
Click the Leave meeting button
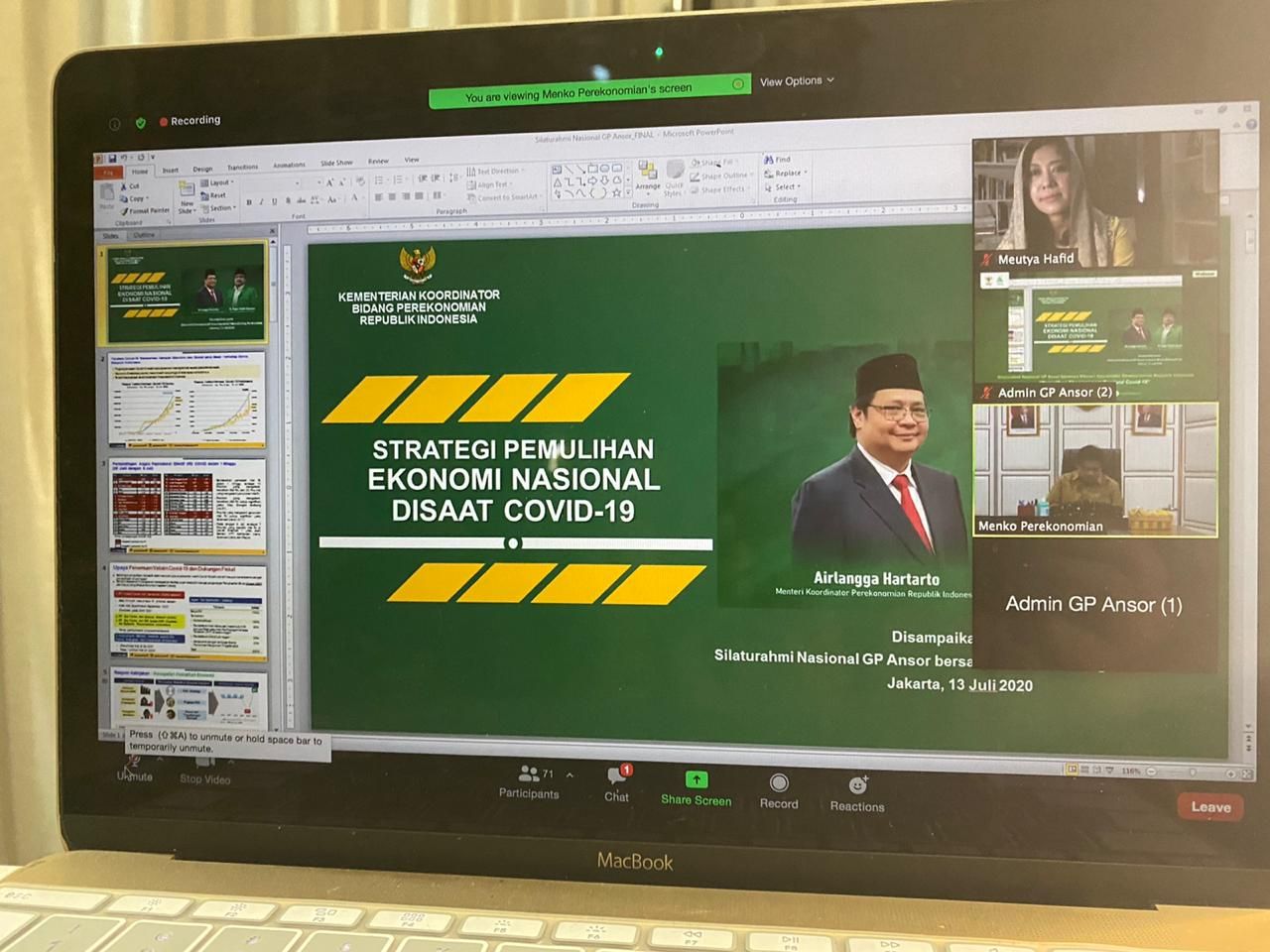[x=1210, y=806]
